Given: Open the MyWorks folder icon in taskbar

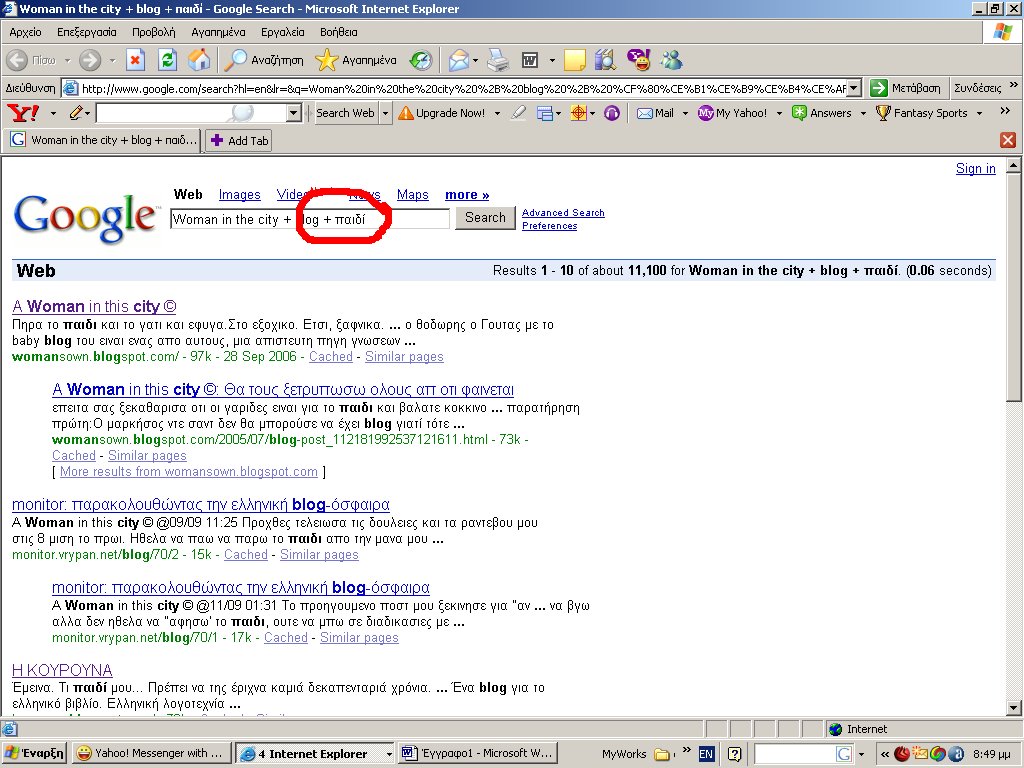Looking at the screenshot, I should [x=662, y=754].
